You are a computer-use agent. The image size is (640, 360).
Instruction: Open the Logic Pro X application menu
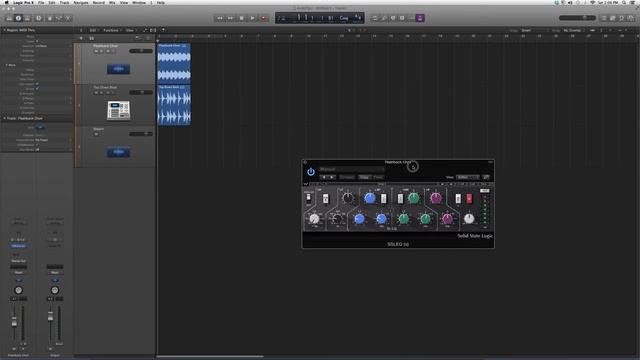click(x=23, y=2)
